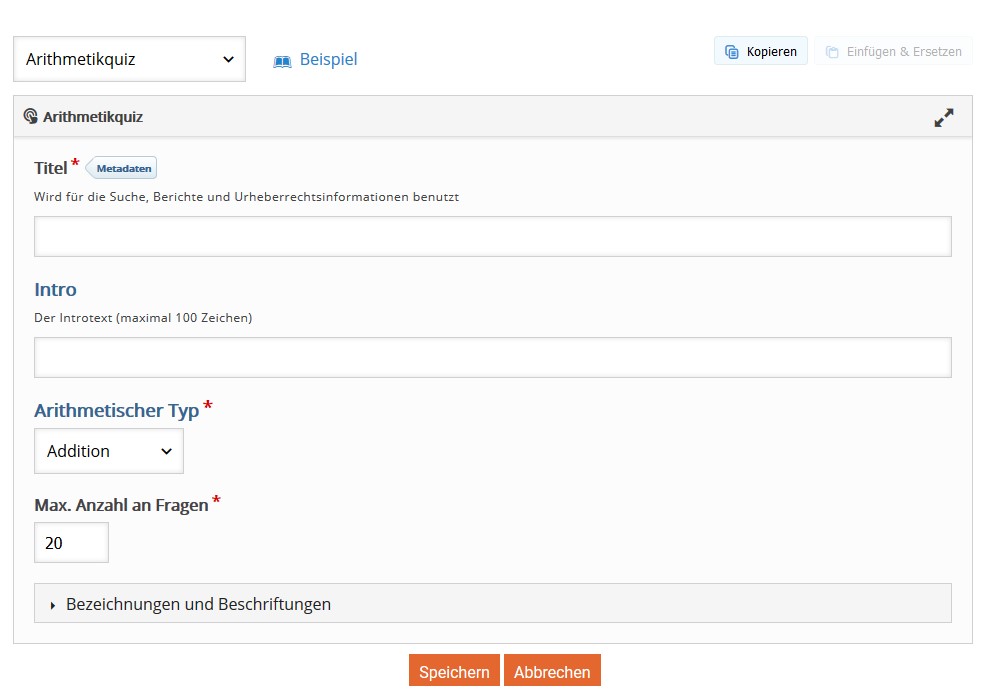Click the triangle arrow next to Bezeichnungen

coord(53,605)
